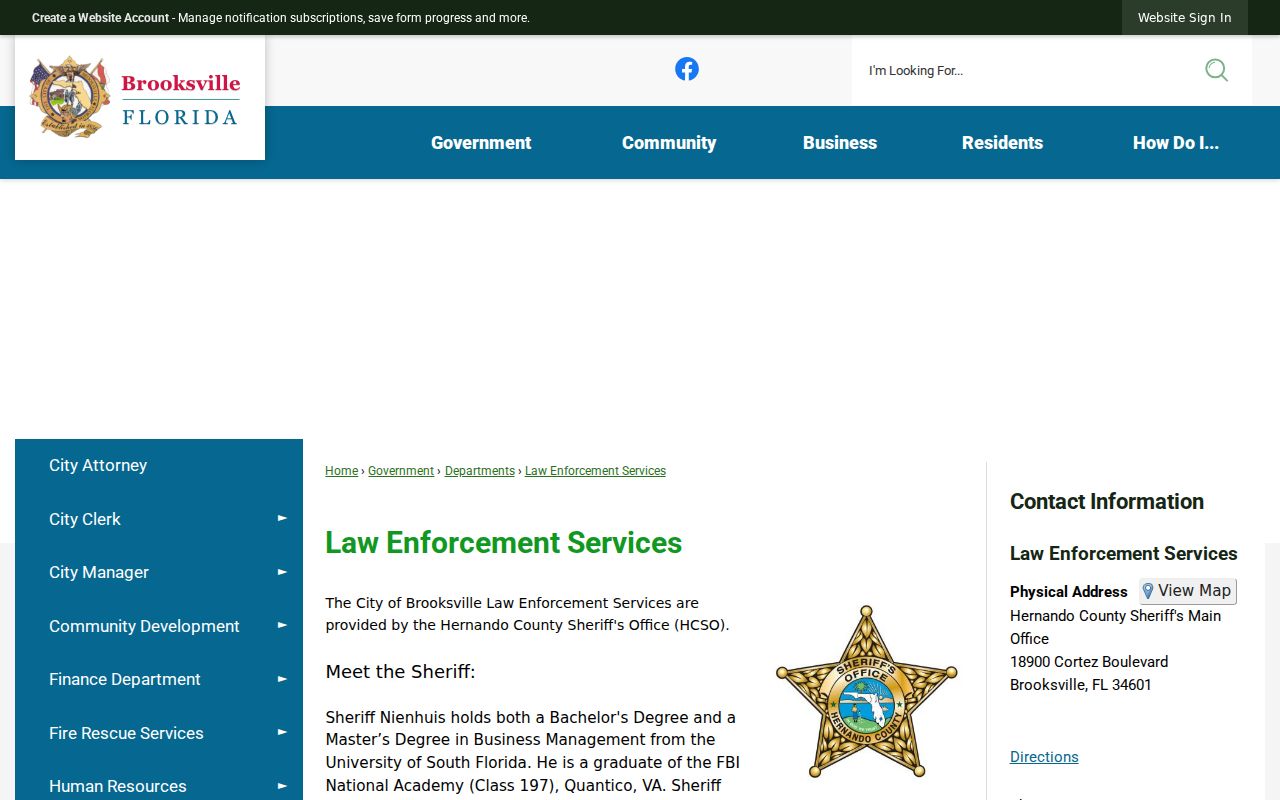
Task: Expand the Finance Department submenu arrow
Action: (x=282, y=679)
